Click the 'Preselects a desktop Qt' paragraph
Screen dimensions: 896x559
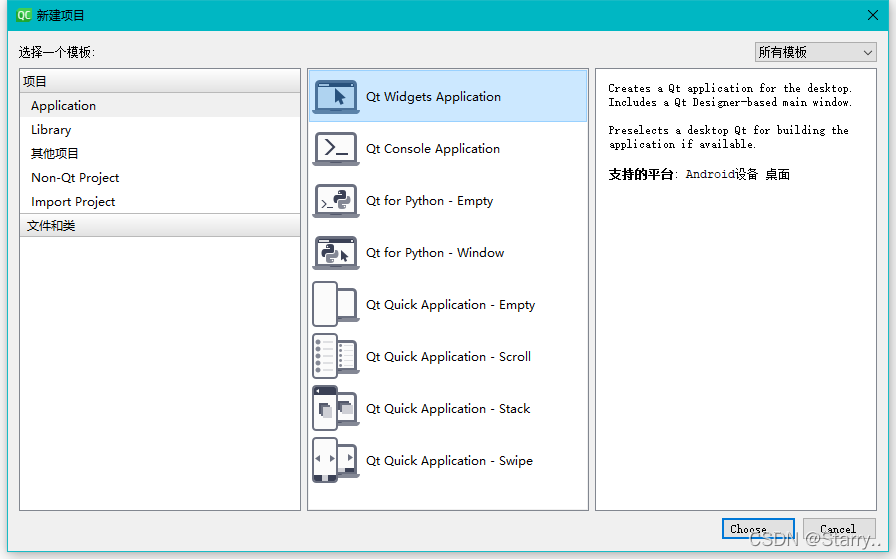(x=728, y=137)
